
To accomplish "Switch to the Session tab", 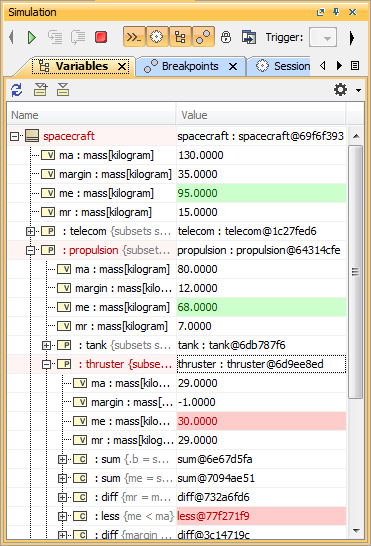I will click(x=283, y=66).
